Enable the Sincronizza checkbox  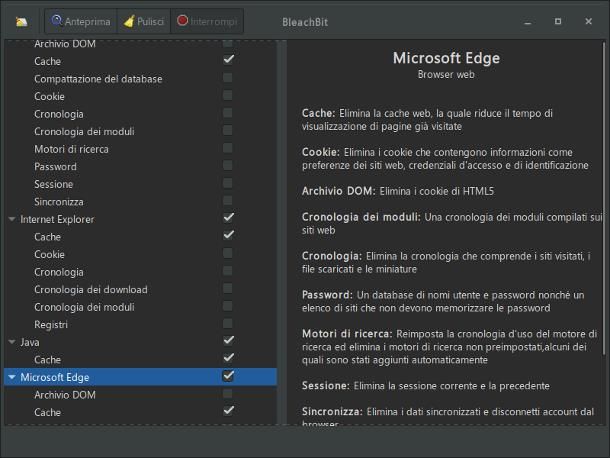coord(228,201)
